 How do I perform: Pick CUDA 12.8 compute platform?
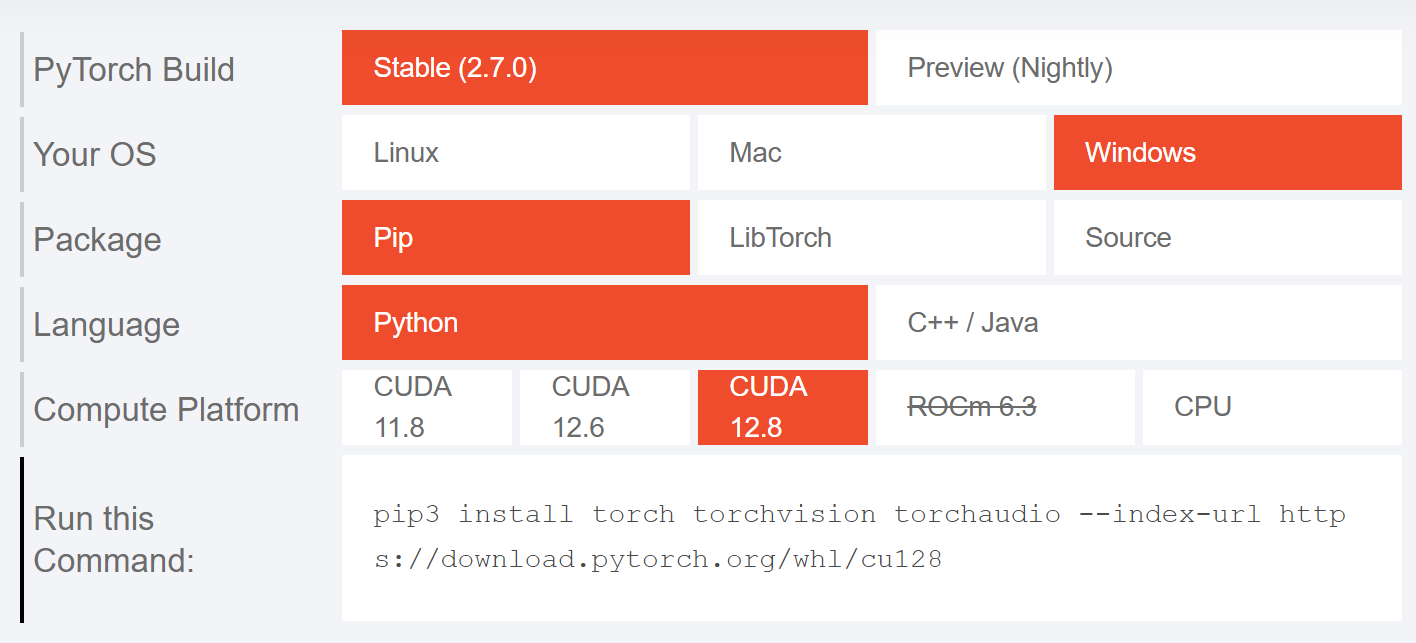[x=782, y=407]
